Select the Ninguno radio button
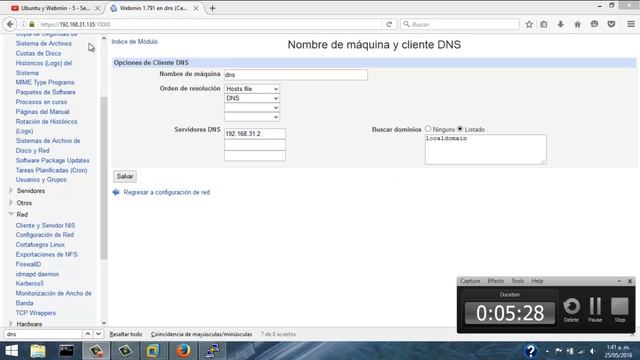The width and height of the screenshot is (640, 360). [x=428, y=129]
